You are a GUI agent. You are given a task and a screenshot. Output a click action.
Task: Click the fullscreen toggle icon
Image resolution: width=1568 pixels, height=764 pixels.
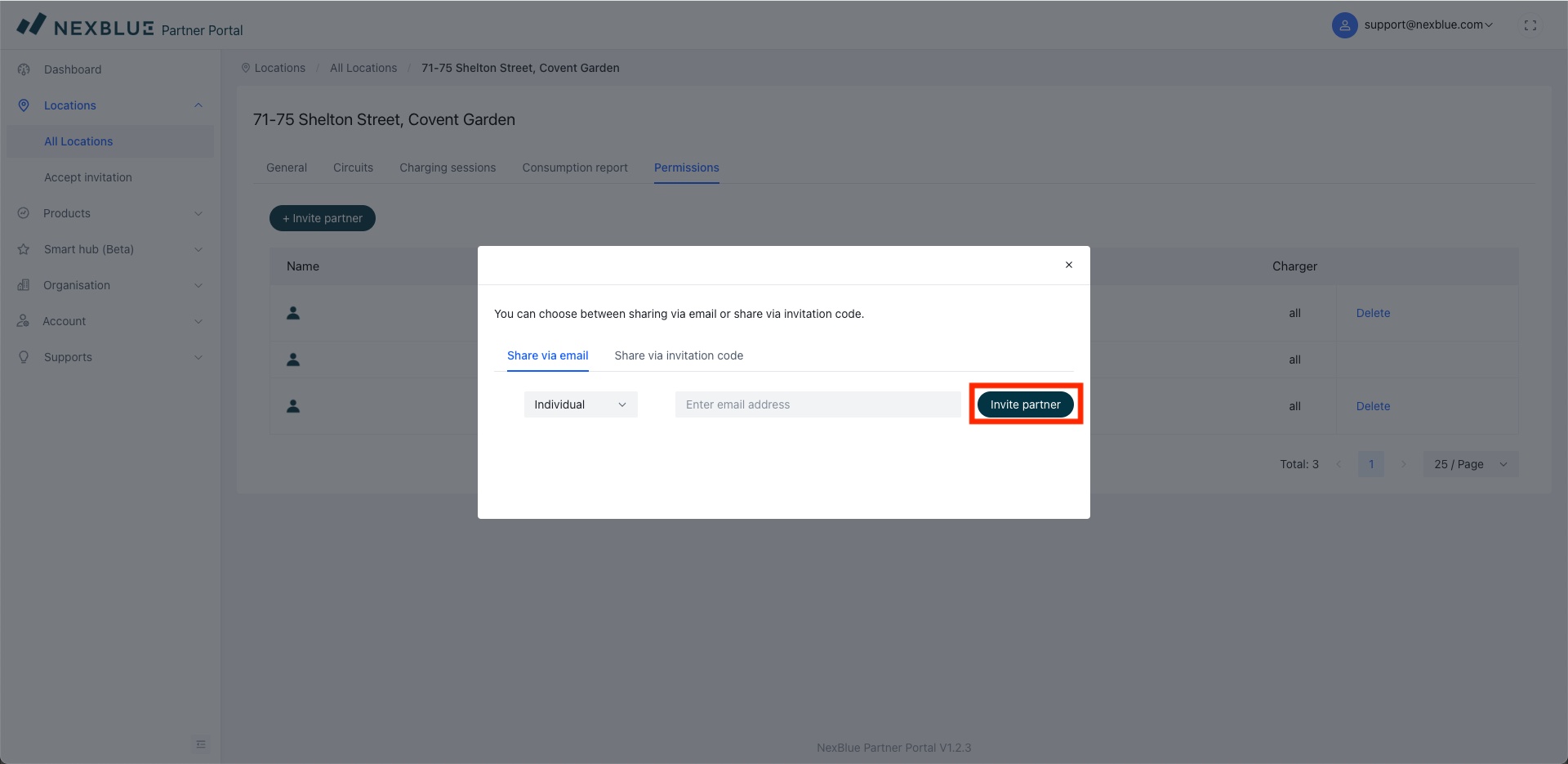(x=1530, y=25)
